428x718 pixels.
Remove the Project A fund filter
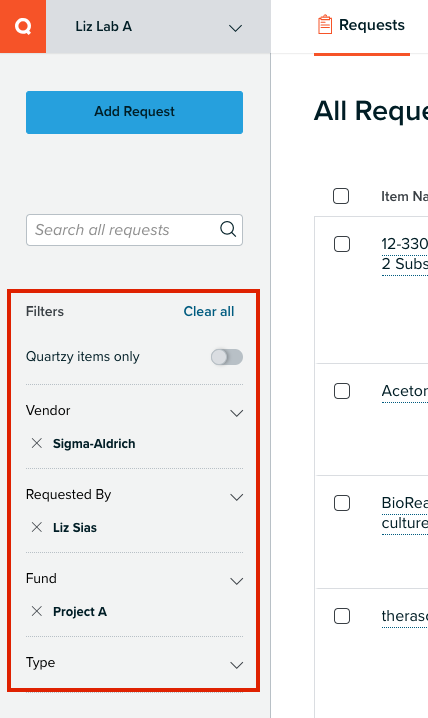pos(37,611)
